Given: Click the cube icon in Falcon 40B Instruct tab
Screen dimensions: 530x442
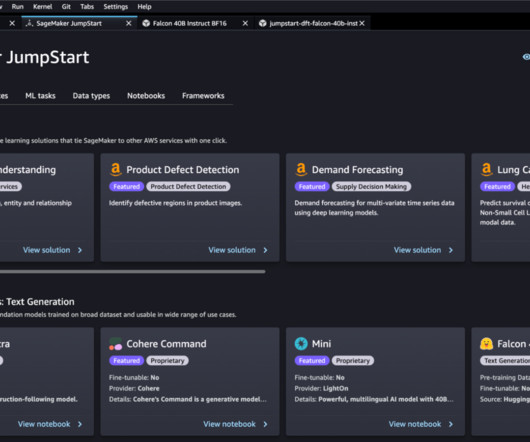Looking at the screenshot, I should [146, 23].
